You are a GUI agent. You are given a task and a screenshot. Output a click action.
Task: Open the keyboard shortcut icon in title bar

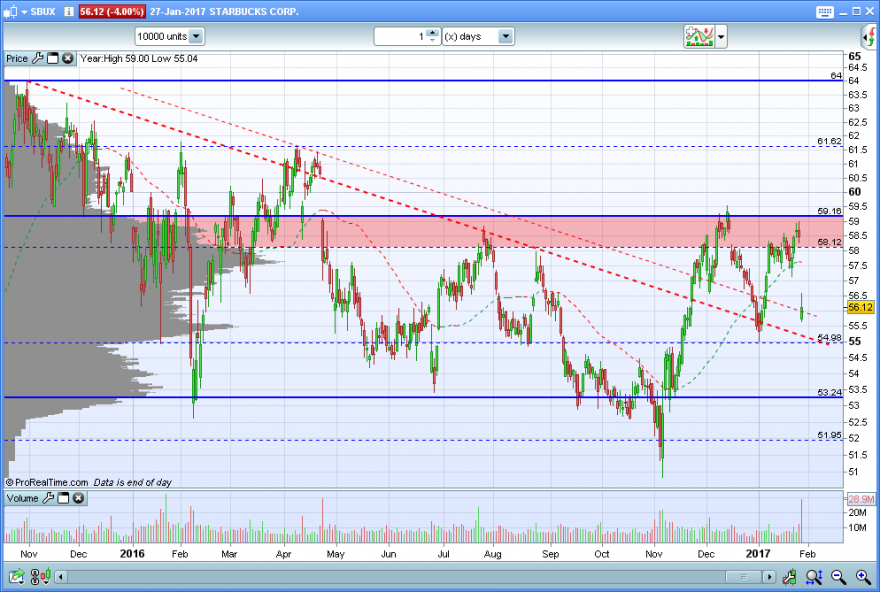[x=824, y=12]
